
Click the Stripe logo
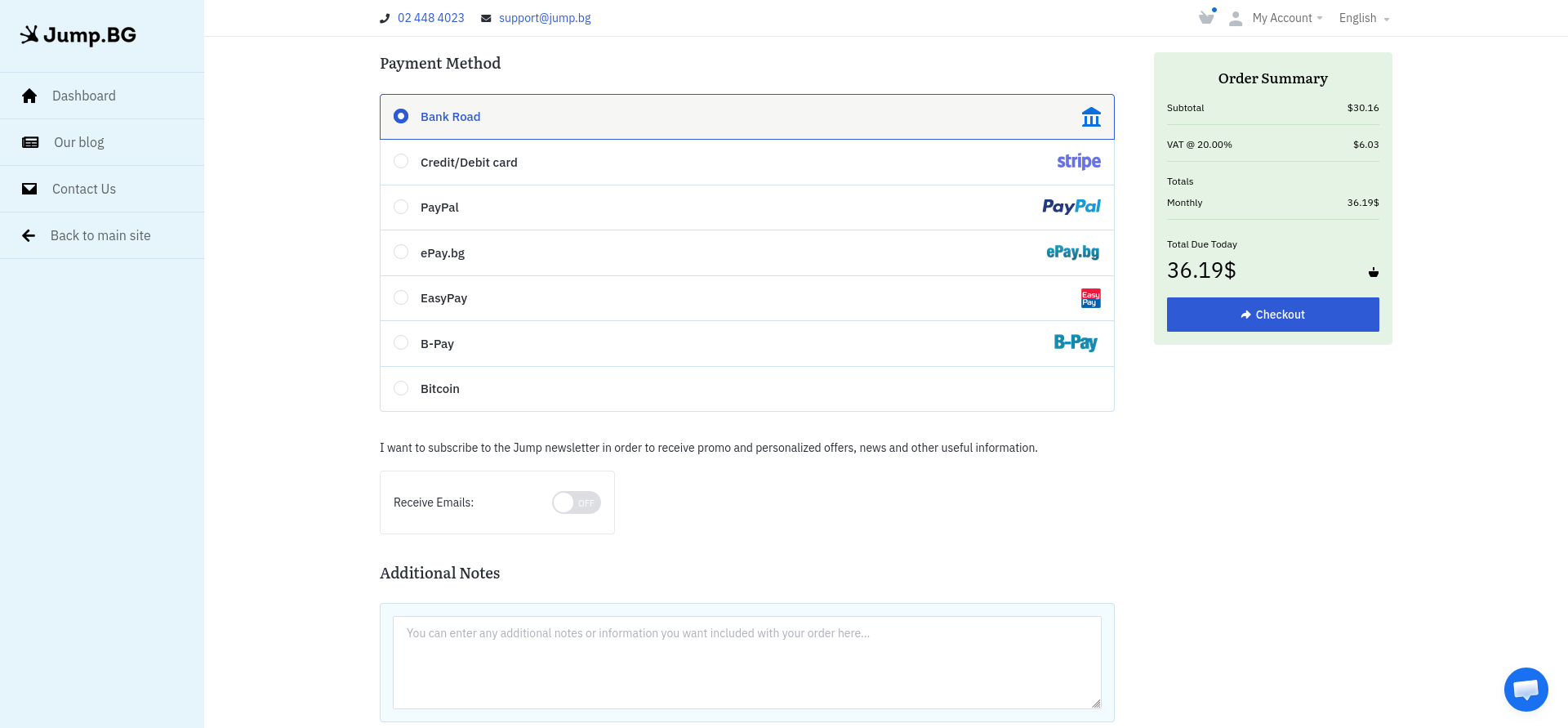click(x=1079, y=162)
